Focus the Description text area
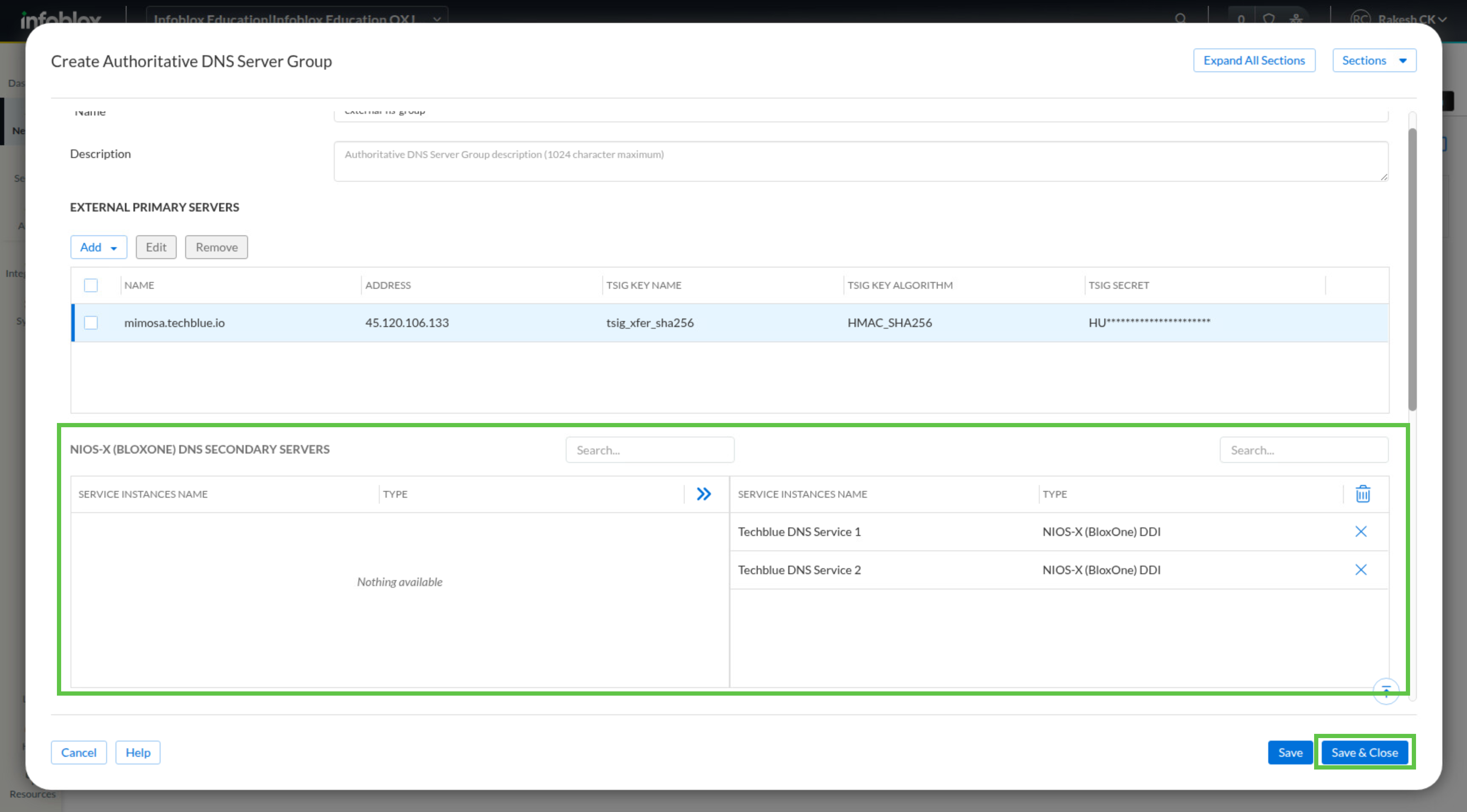The height and width of the screenshot is (812, 1467). pos(861,162)
